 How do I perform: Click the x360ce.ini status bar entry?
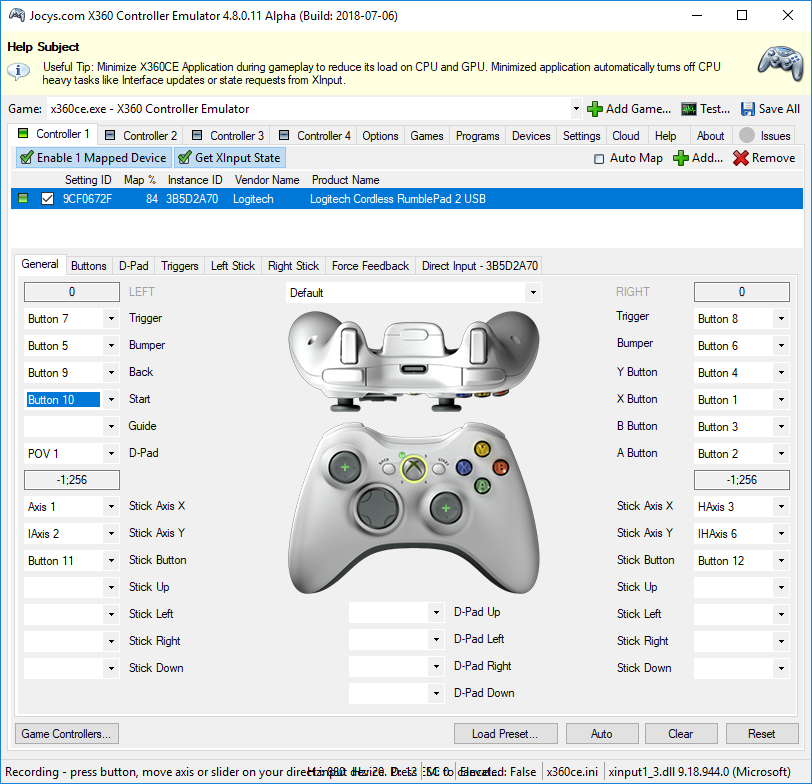[x=572, y=772]
